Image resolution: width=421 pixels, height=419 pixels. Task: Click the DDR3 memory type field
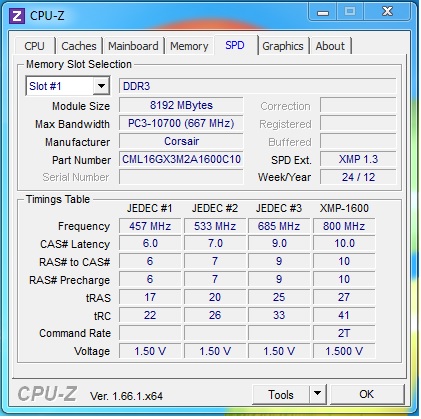pos(257,86)
